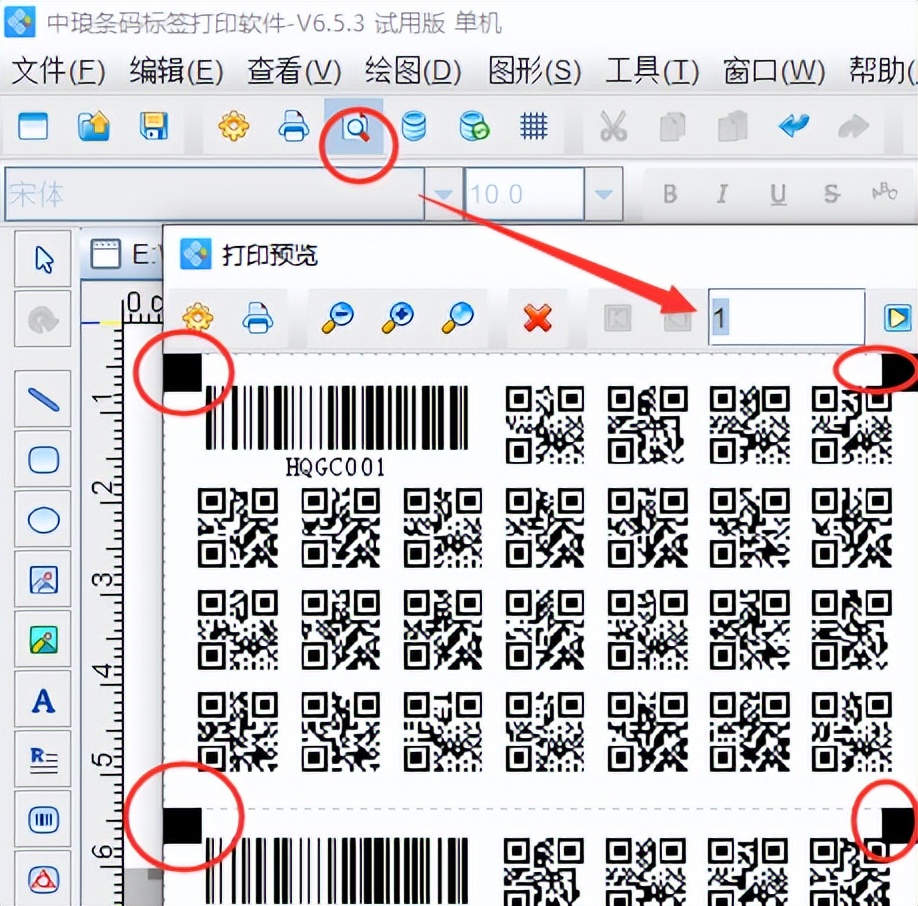The width and height of the screenshot is (918, 906).
Task: Expand the font size dropdown arrow
Action: click(x=604, y=194)
